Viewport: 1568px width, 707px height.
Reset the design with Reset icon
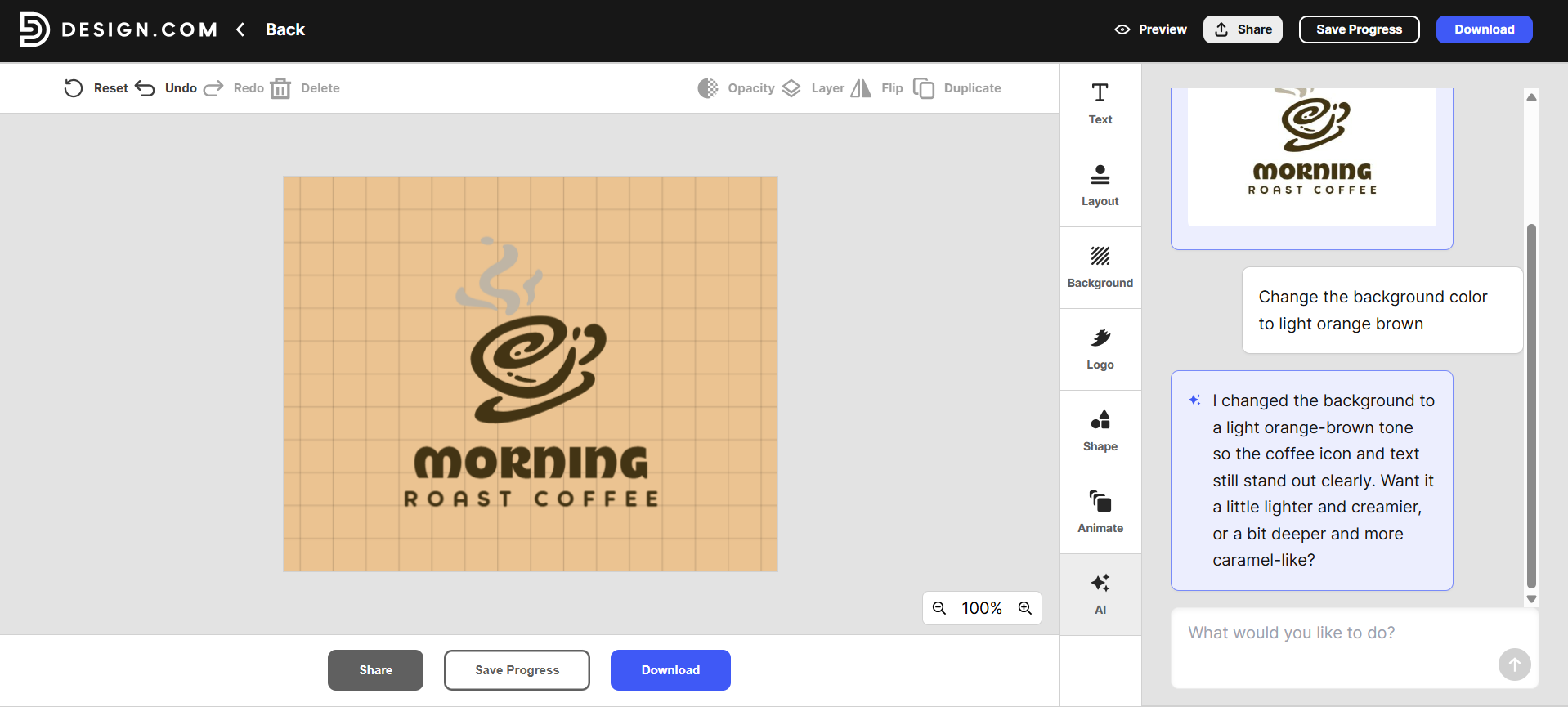pyautogui.click(x=74, y=88)
